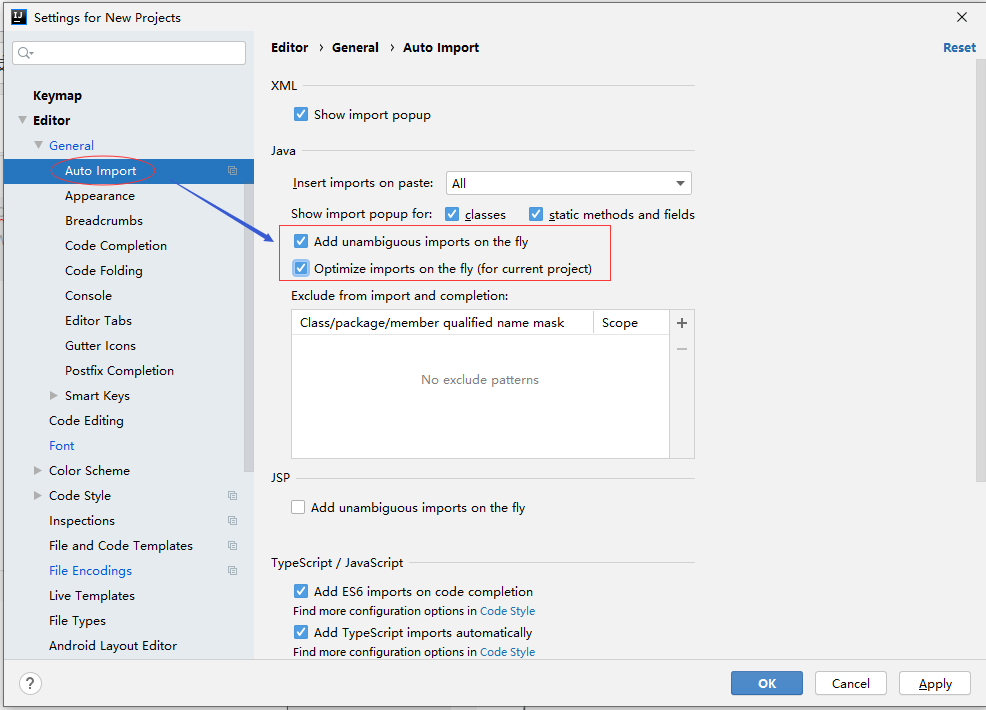
Task: Enable JSP Add unambiguous imports checkbox
Action: coord(298,508)
